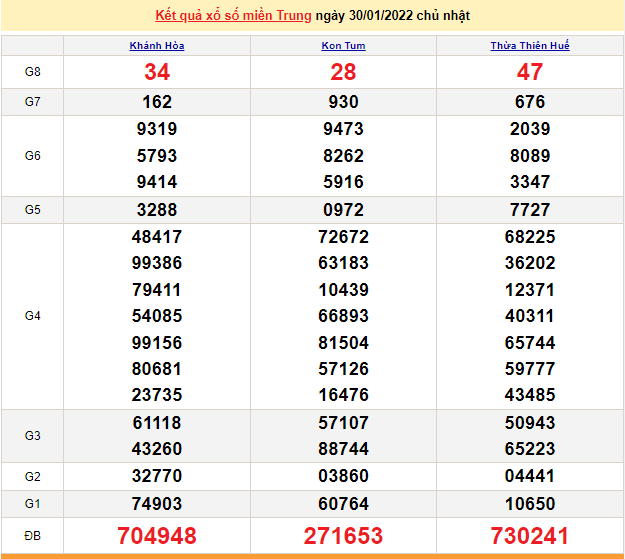Click the red G8 number 34
Screen dimensions: 625x559
click(157, 72)
